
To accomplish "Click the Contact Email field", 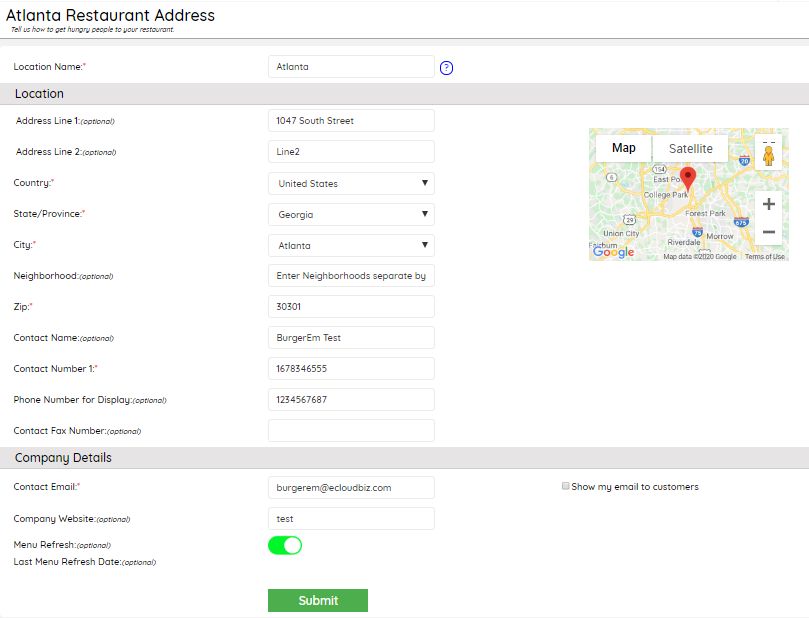I will click(351, 488).
